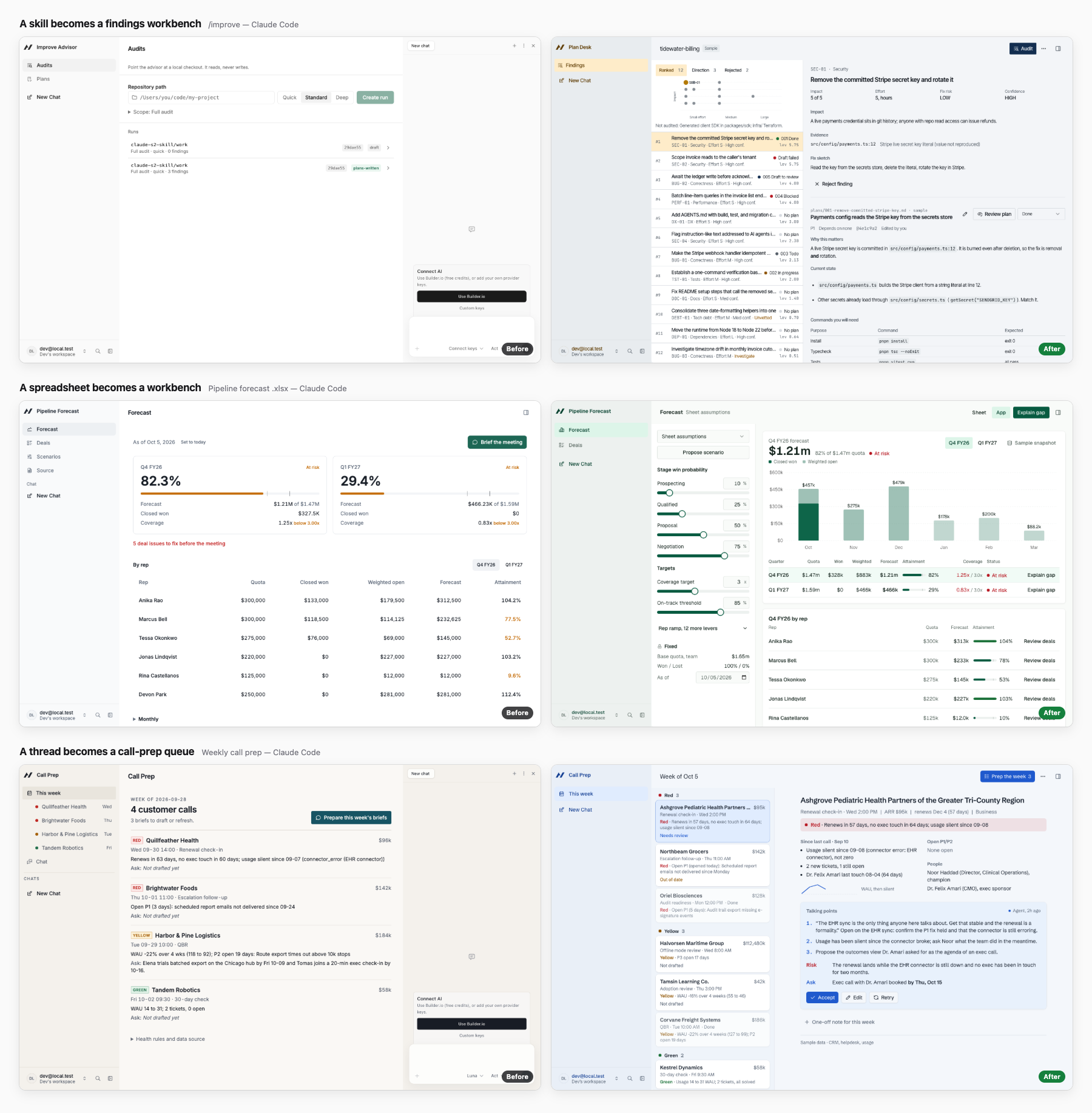Switch to App view in Pipeline Forecast after
1092x1113 pixels.
(x=1001, y=412)
